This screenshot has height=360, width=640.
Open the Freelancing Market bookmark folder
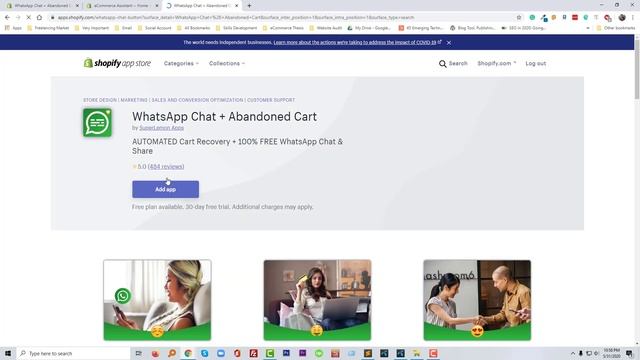point(48,28)
